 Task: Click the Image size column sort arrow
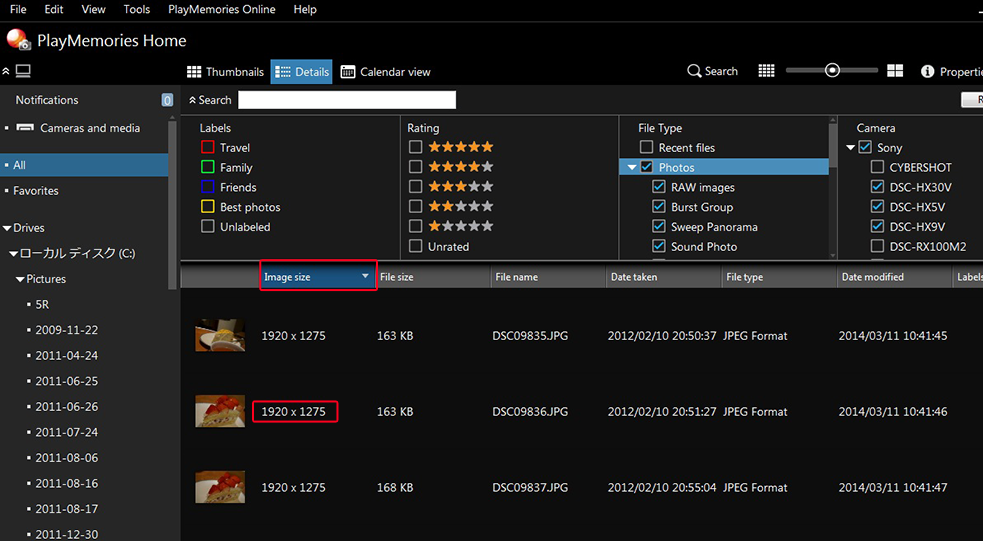(365, 276)
